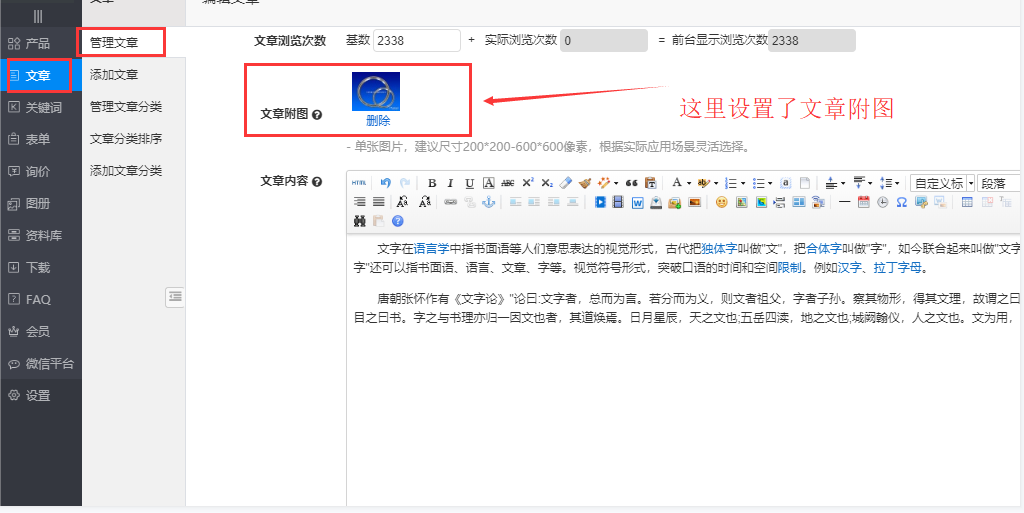Switch to HTML source view
The width and height of the screenshot is (1024, 513).
point(359,183)
